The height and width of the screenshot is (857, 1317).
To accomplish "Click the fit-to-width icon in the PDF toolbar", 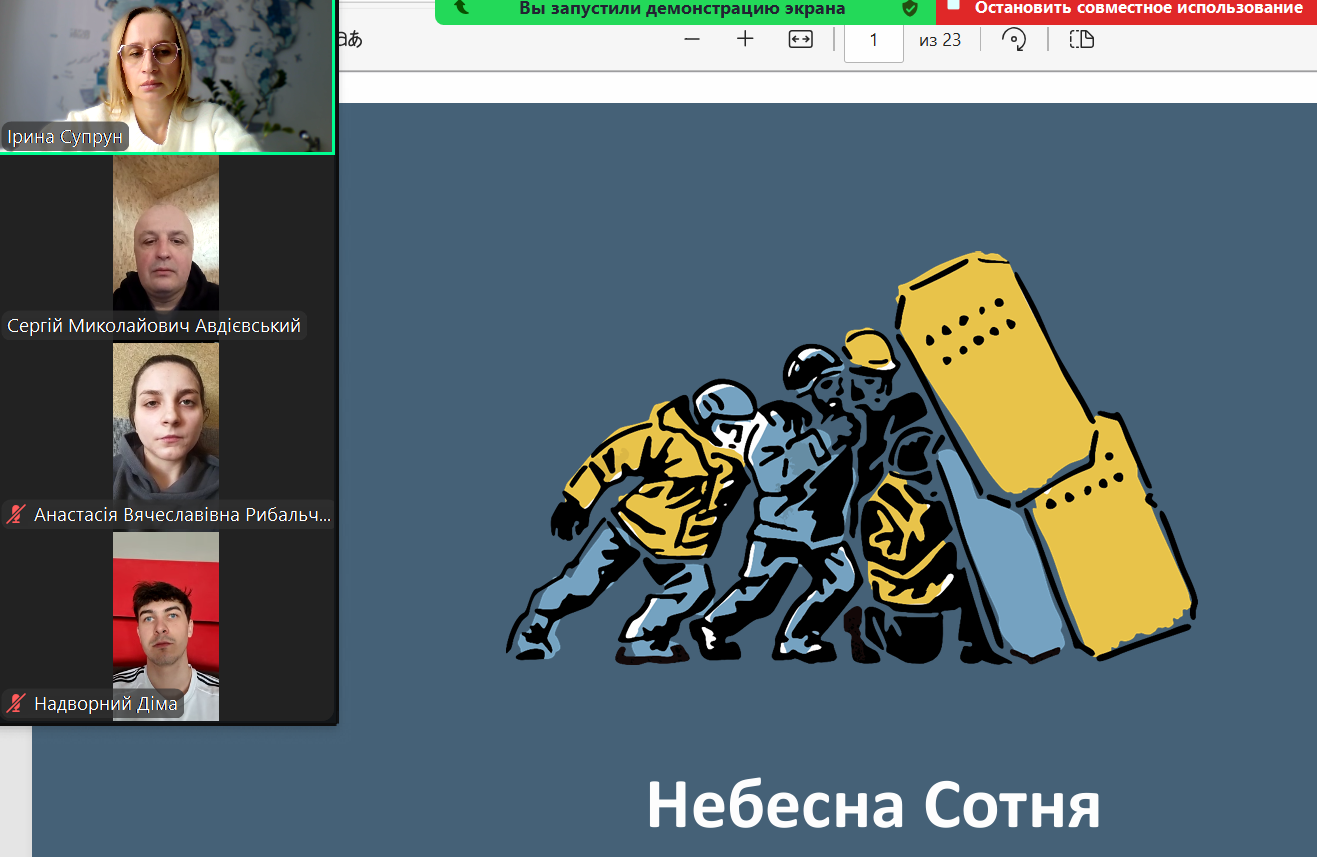I will pos(800,40).
